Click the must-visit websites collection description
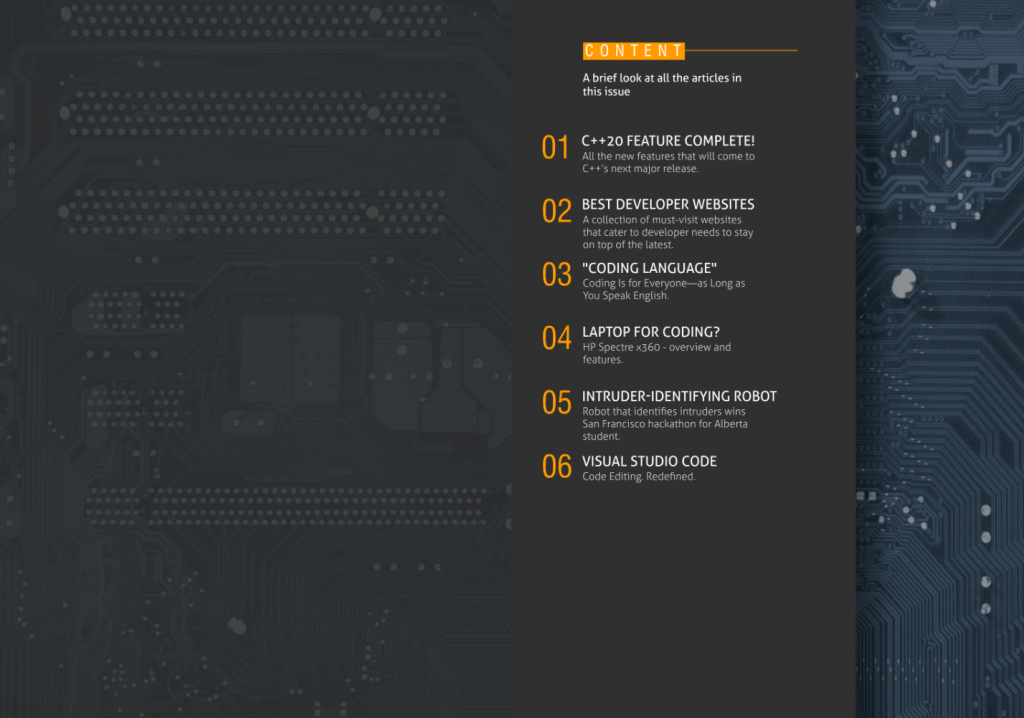The width and height of the screenshot is (1024, 718). (668, 232)
